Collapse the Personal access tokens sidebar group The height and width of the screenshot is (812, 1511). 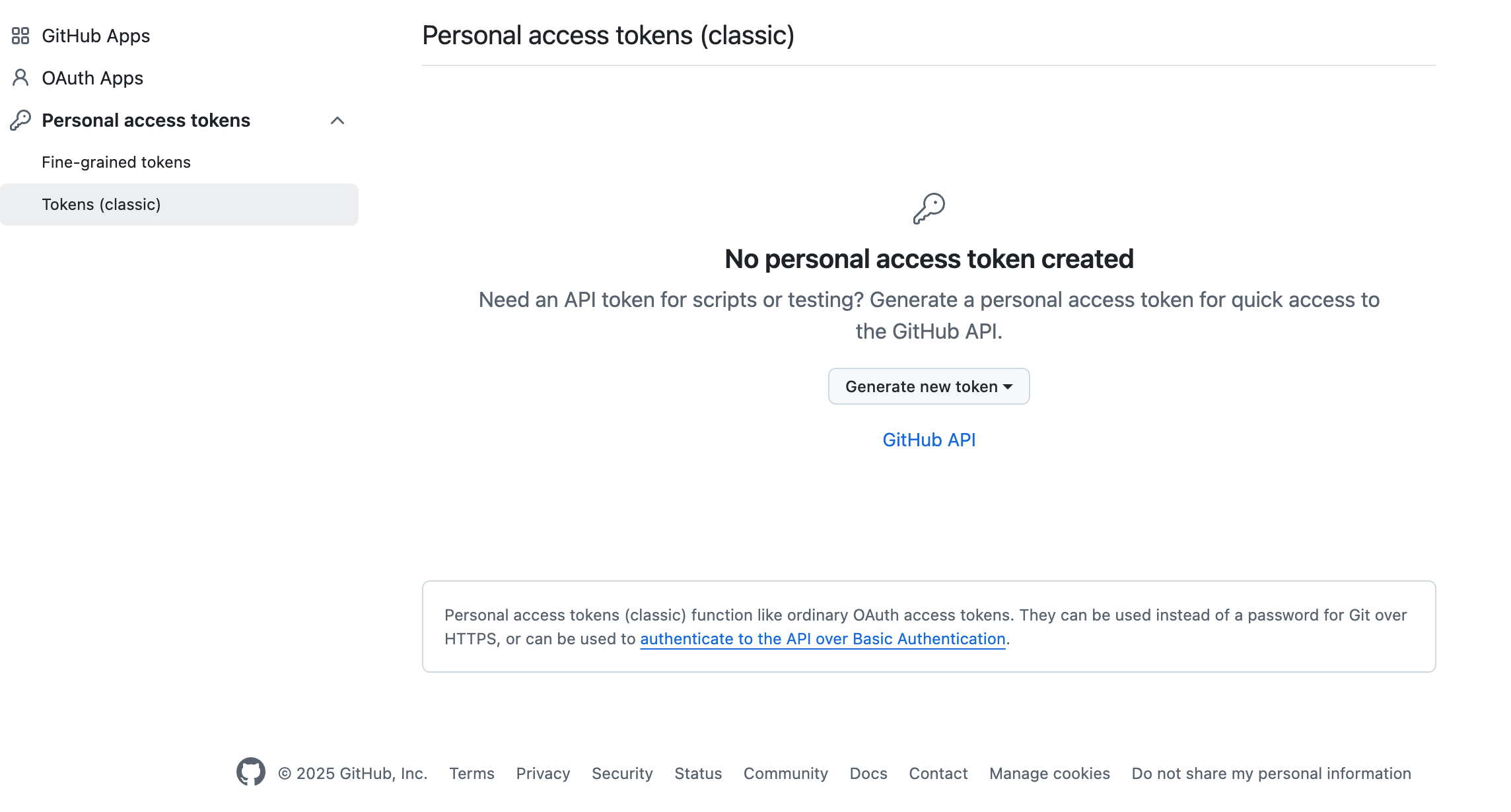338,120
